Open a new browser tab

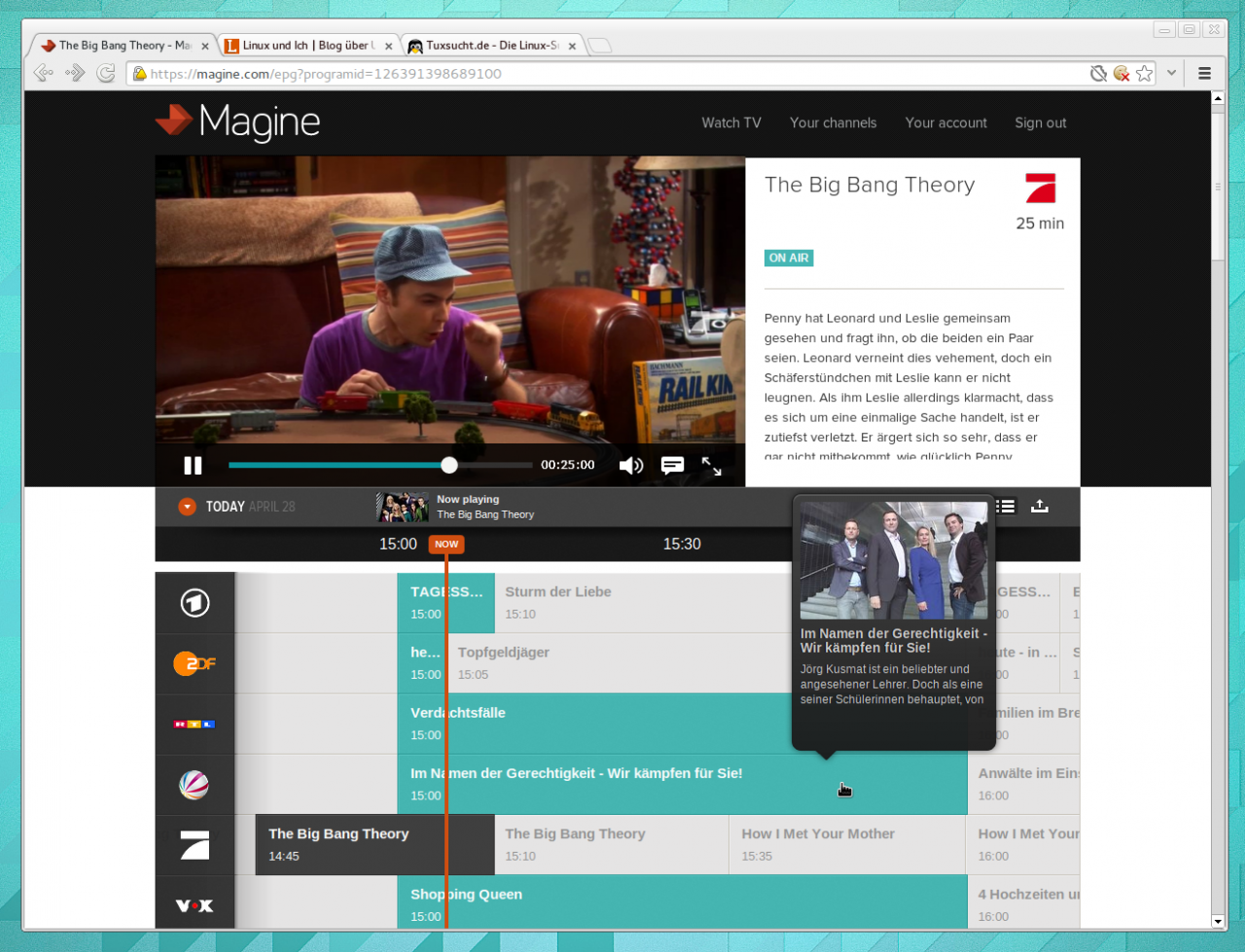pyautogui.click(x=599, y=46)
